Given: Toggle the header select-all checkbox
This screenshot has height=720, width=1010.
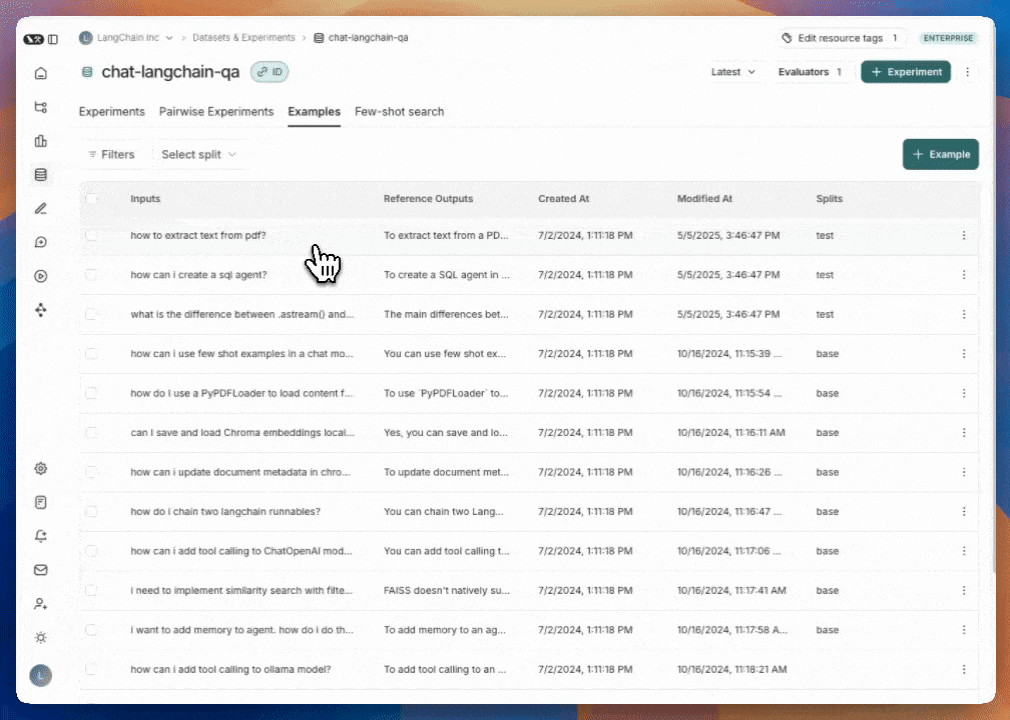Looking at the screenshot, I should coord(91,198).
